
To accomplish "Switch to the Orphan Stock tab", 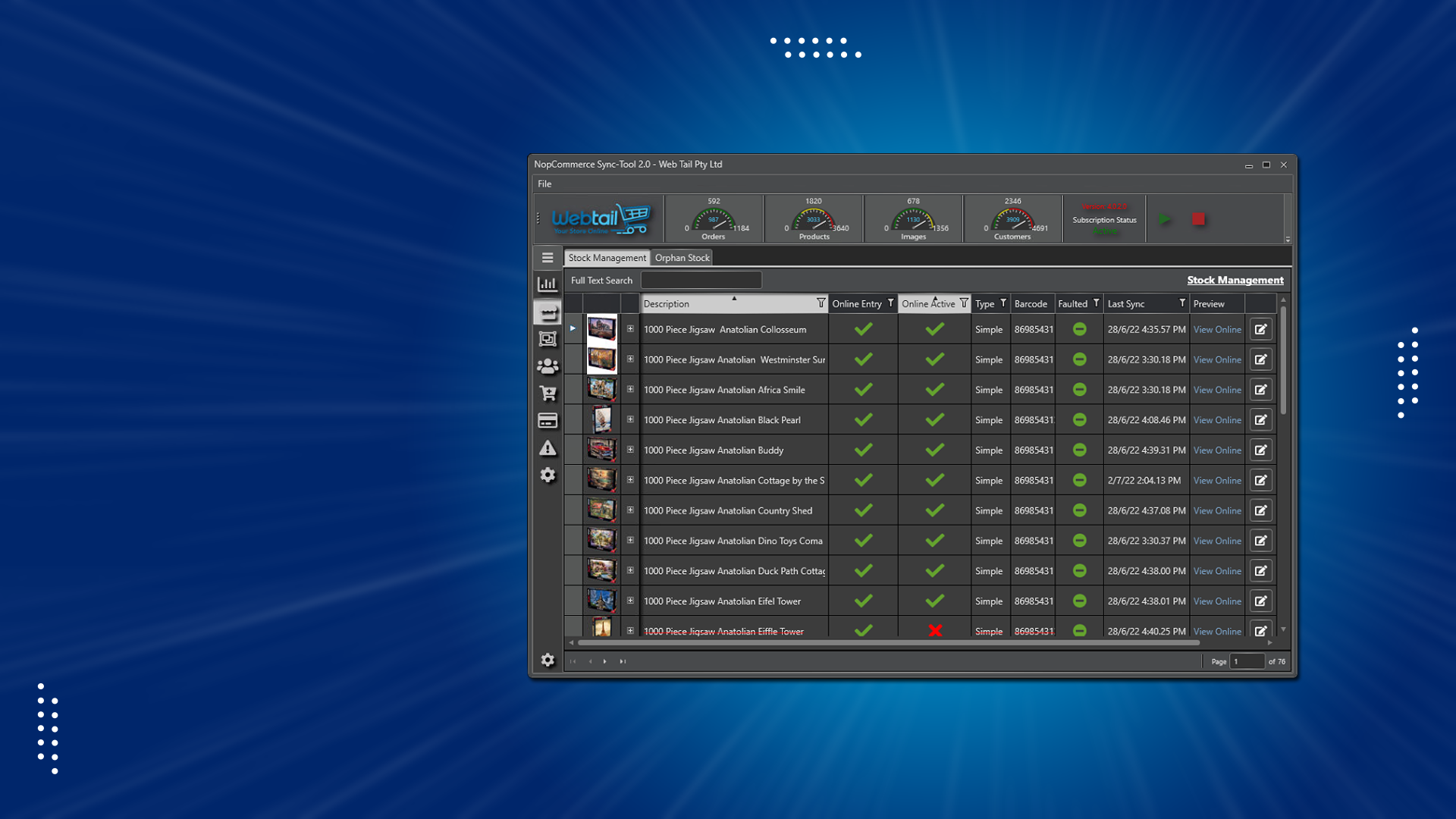I will pyautogui.click(x=682, y=258).
